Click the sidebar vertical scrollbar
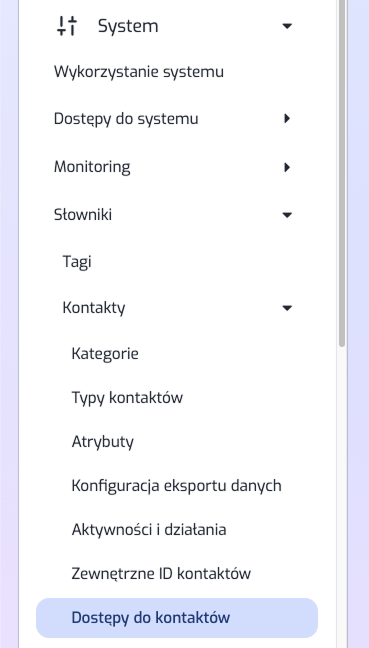The image size is (369, 648). point(342,174)
